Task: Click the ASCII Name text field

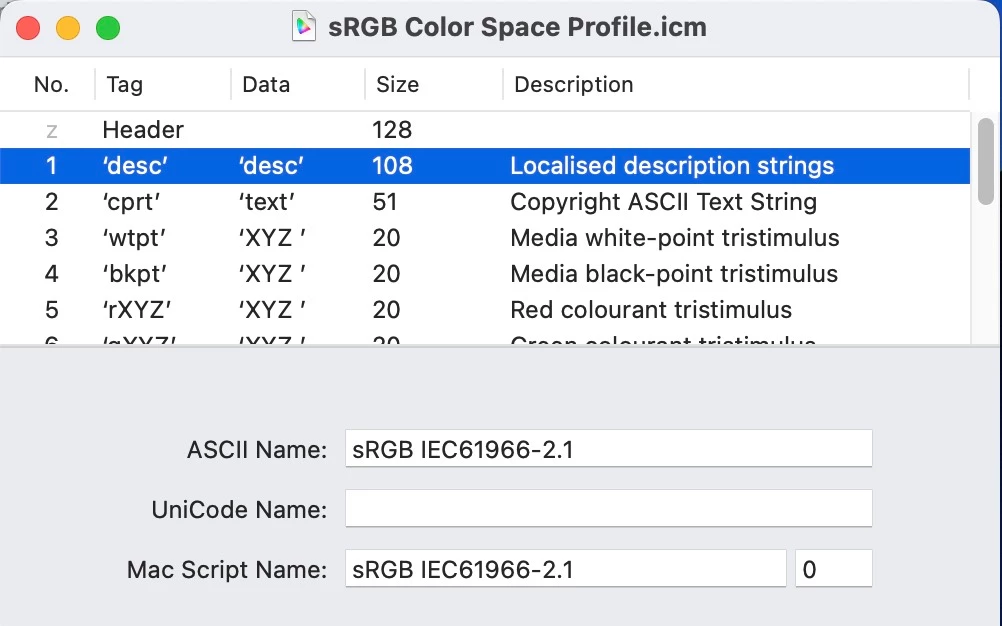Action: coord(608,449)
